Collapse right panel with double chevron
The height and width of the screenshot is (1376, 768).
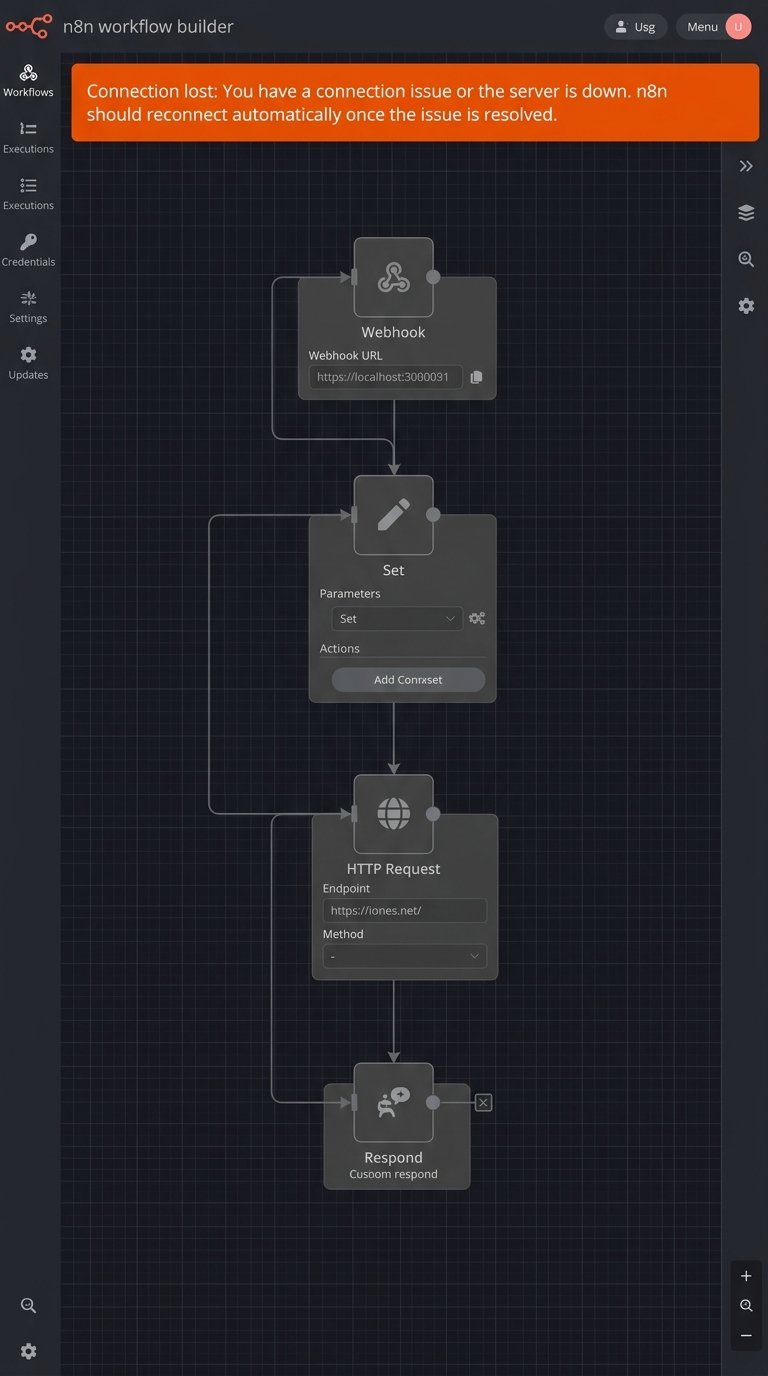(746, 166)
